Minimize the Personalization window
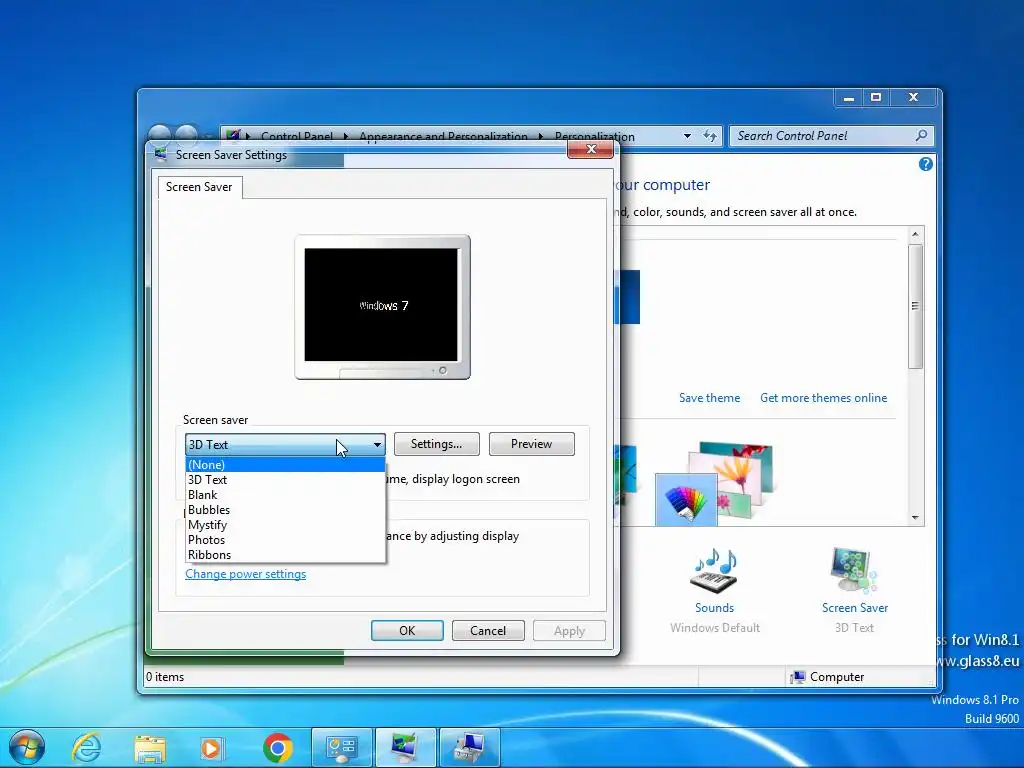 click(x=848, y=98)
